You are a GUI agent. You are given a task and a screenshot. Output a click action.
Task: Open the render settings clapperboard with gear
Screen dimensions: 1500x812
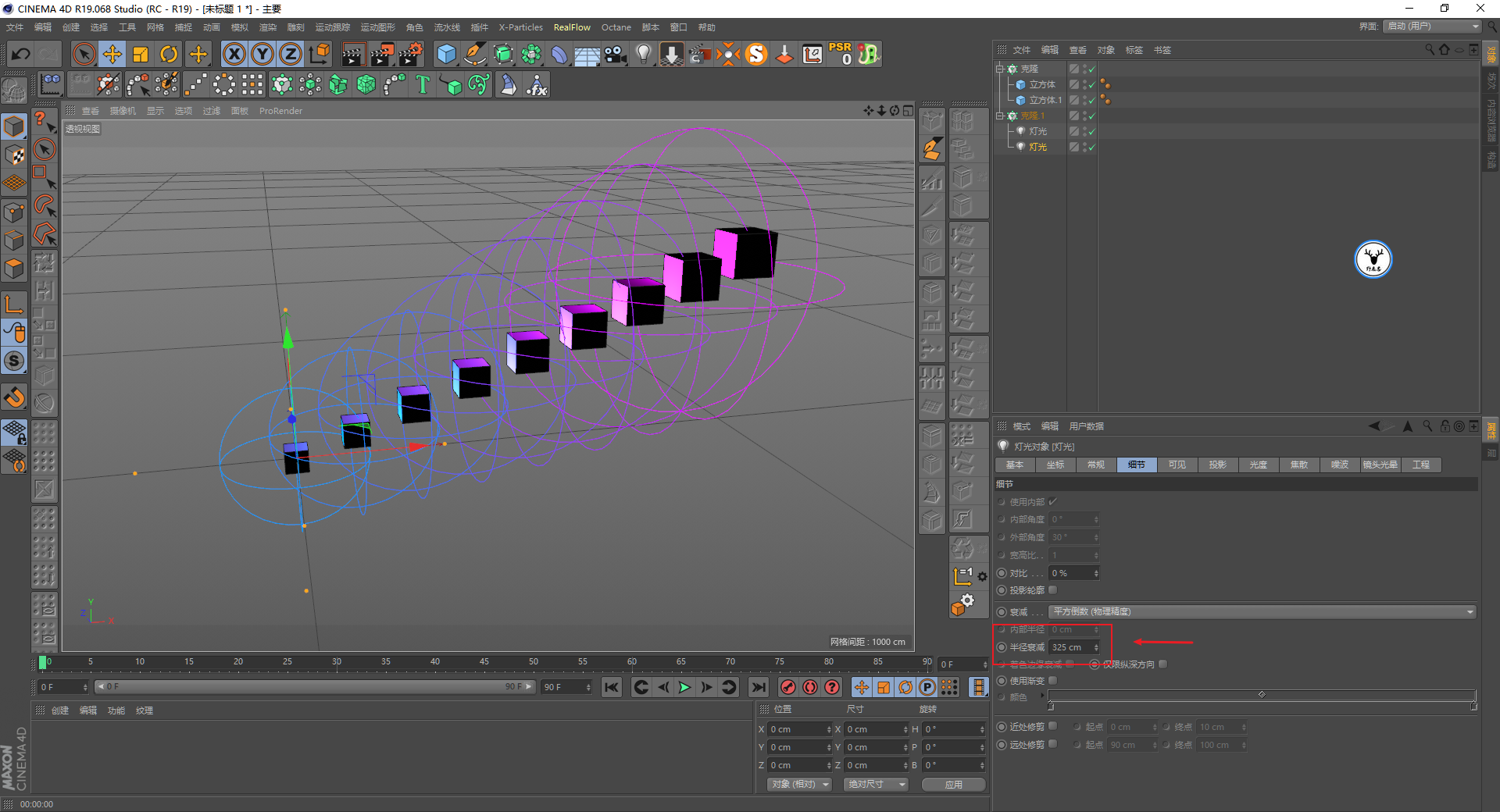[411, 54]
